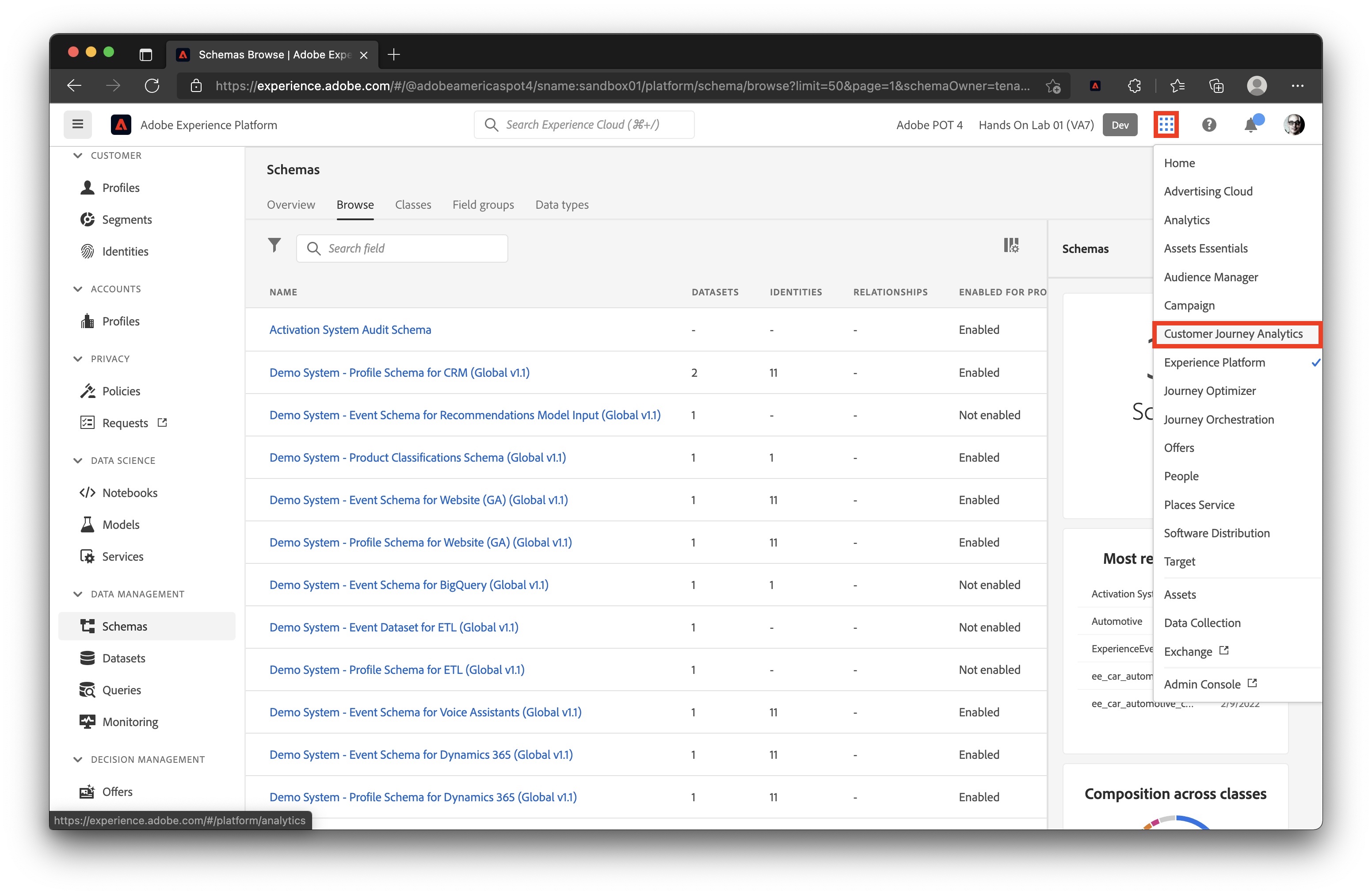This screenshot has height=895, width=1372.
Task: Click the schema Search field input
Action: pyautogui.click(x=402, y=249)
